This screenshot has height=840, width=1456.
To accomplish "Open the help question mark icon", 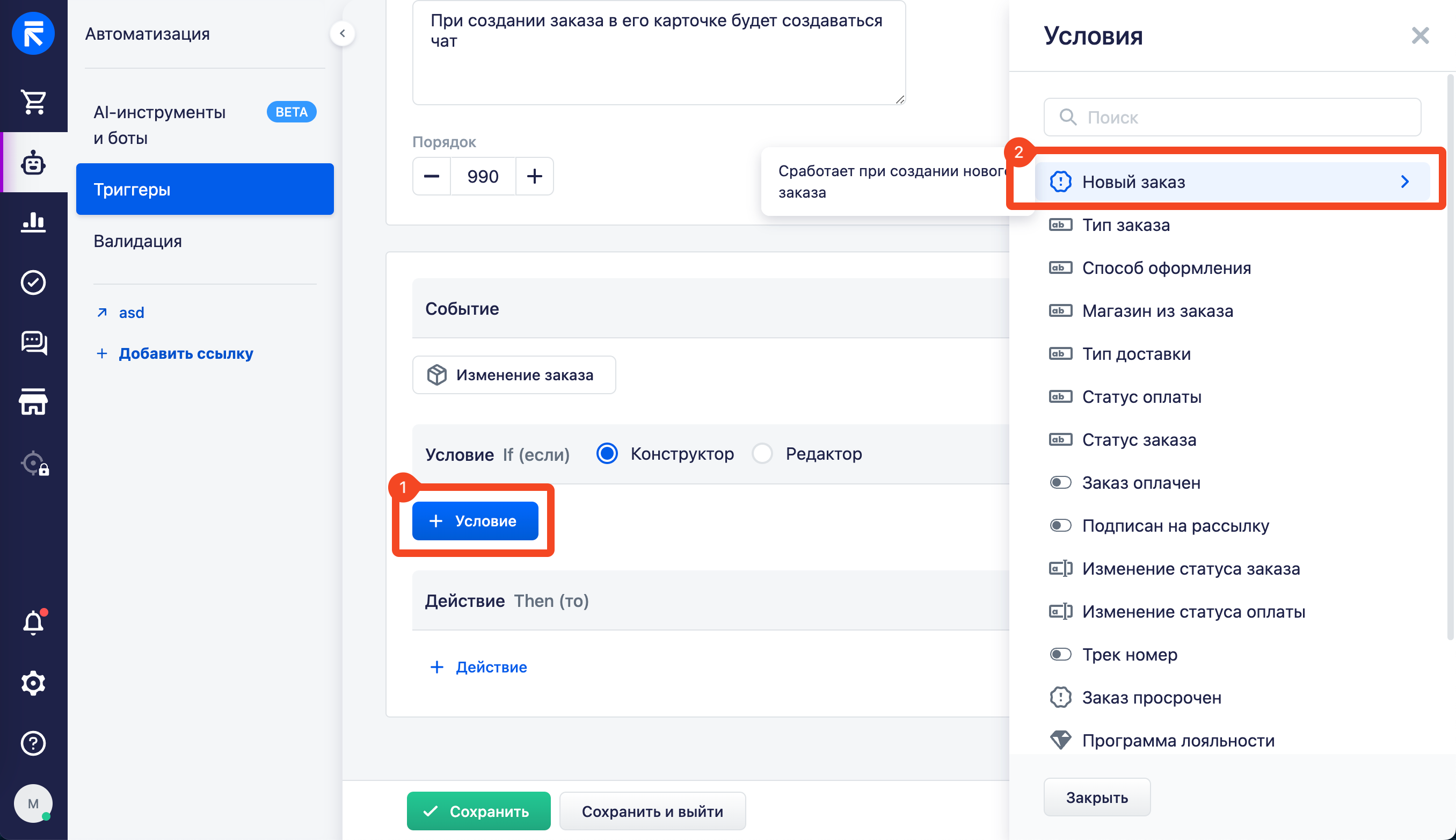I will click(x=33, y=743).
